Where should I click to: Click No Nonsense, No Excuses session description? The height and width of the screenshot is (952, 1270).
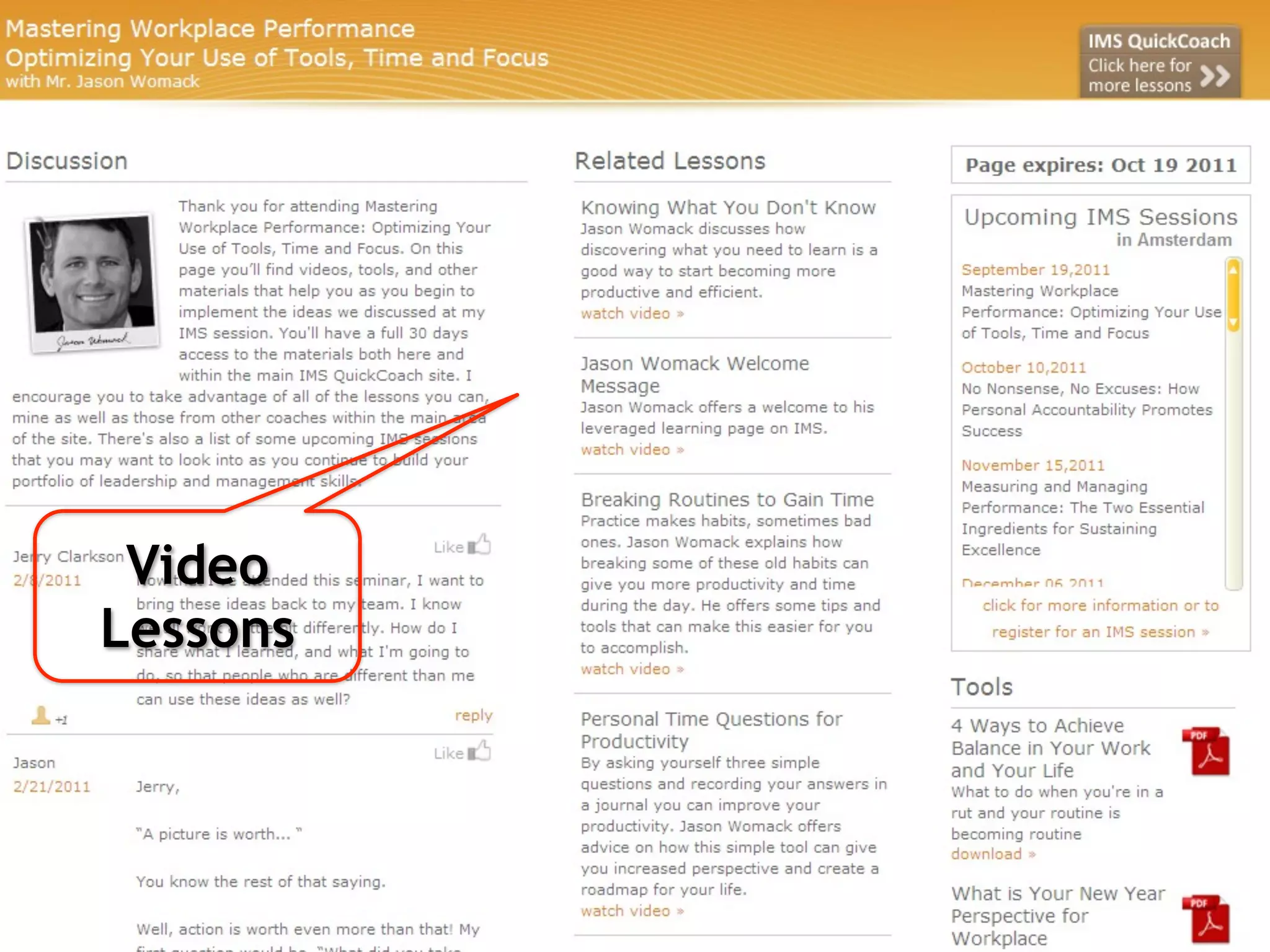tap(1086, 410)
